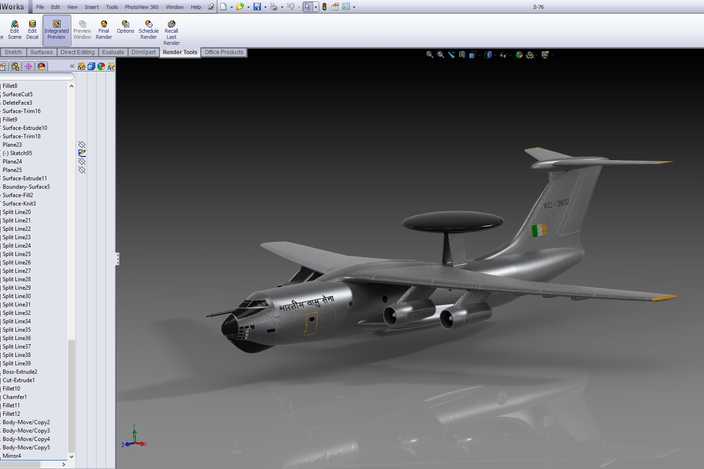This screenshot has width=704, height=469.
Task: Click the Undo icon in title toolbar
Action: (291, 7)
